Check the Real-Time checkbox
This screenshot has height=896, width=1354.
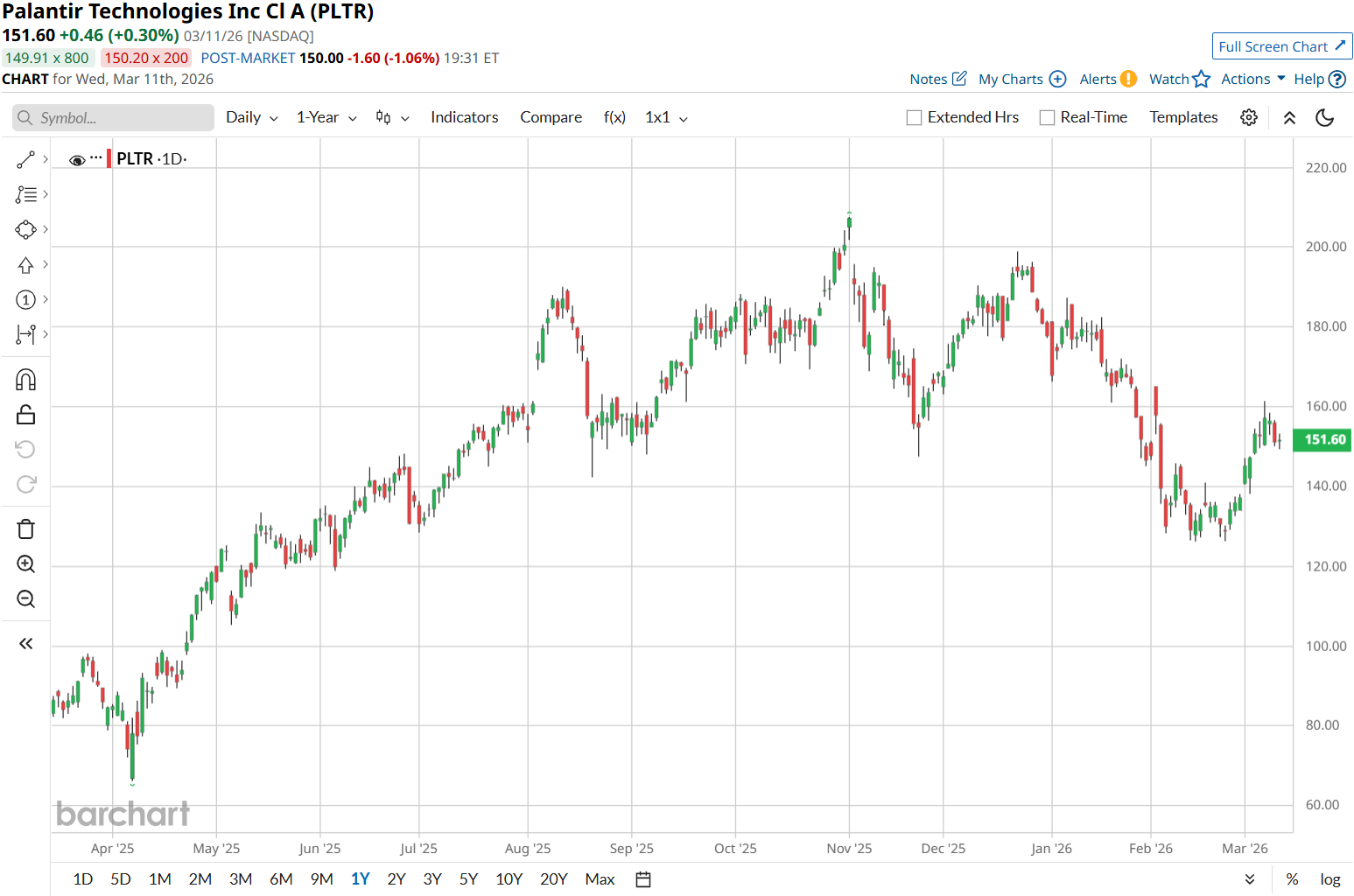click(1047, 118)
